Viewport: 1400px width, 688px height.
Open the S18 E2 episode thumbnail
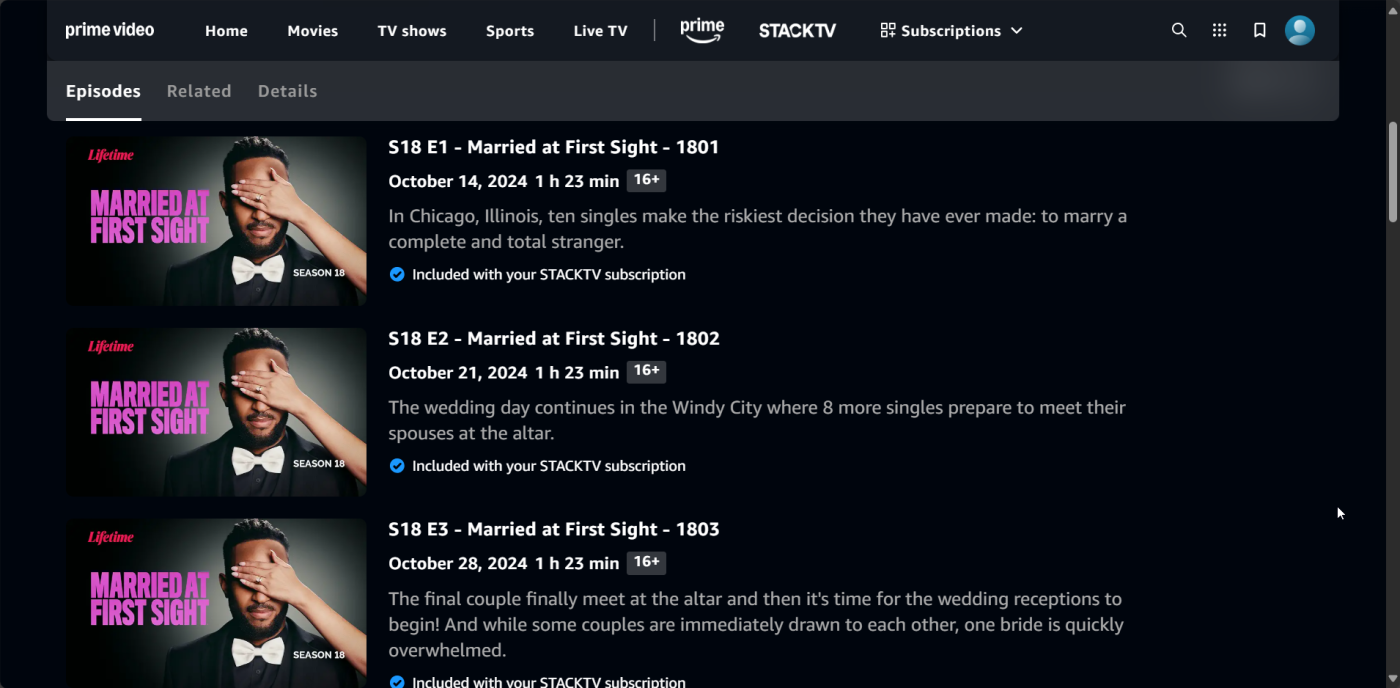pyautogui.click(x=216, y=412)
